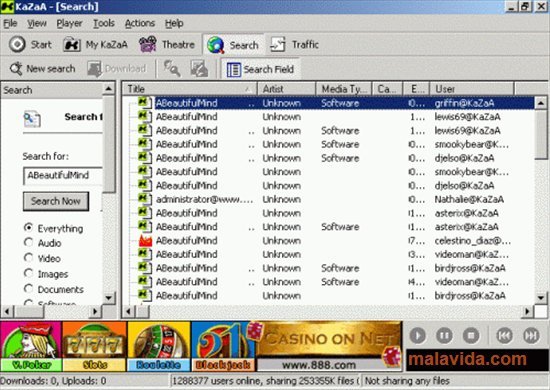This screenshot has width=550, height=390.
Task: Start a New search
Action: click(x=42, y=69)
